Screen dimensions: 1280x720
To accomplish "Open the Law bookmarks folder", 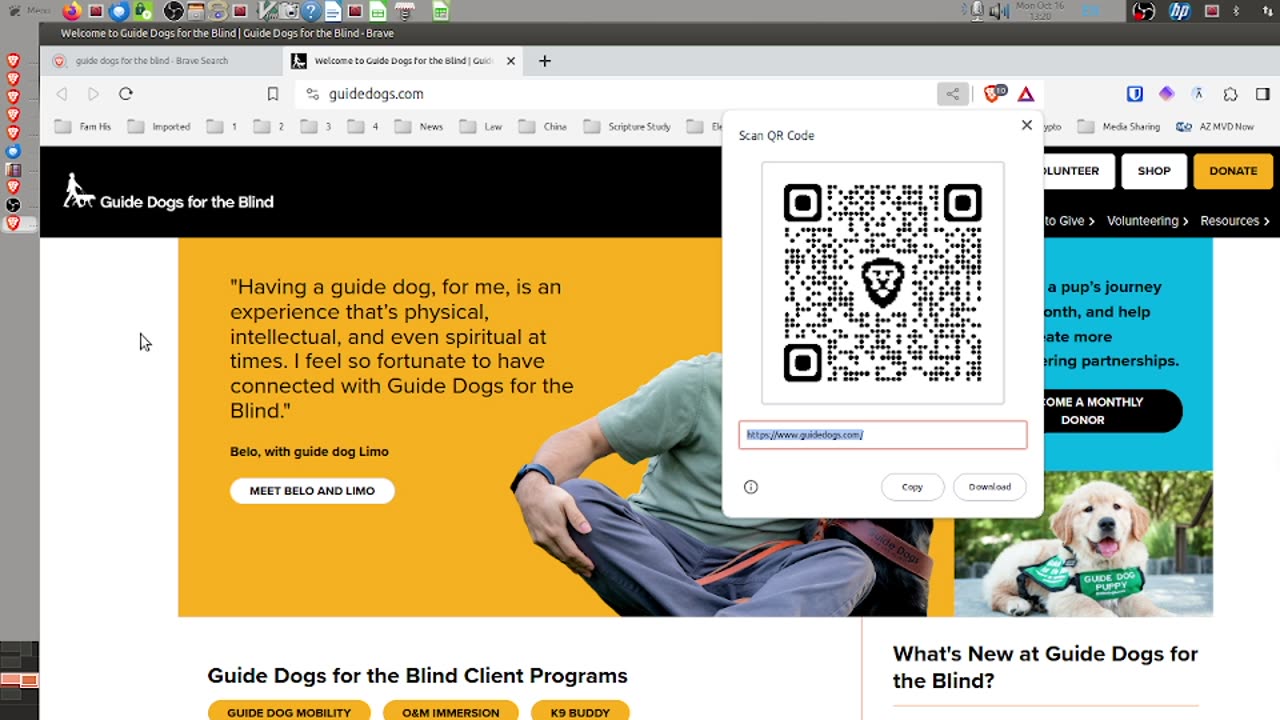I will pyautogui.click(x=482, y=127).
